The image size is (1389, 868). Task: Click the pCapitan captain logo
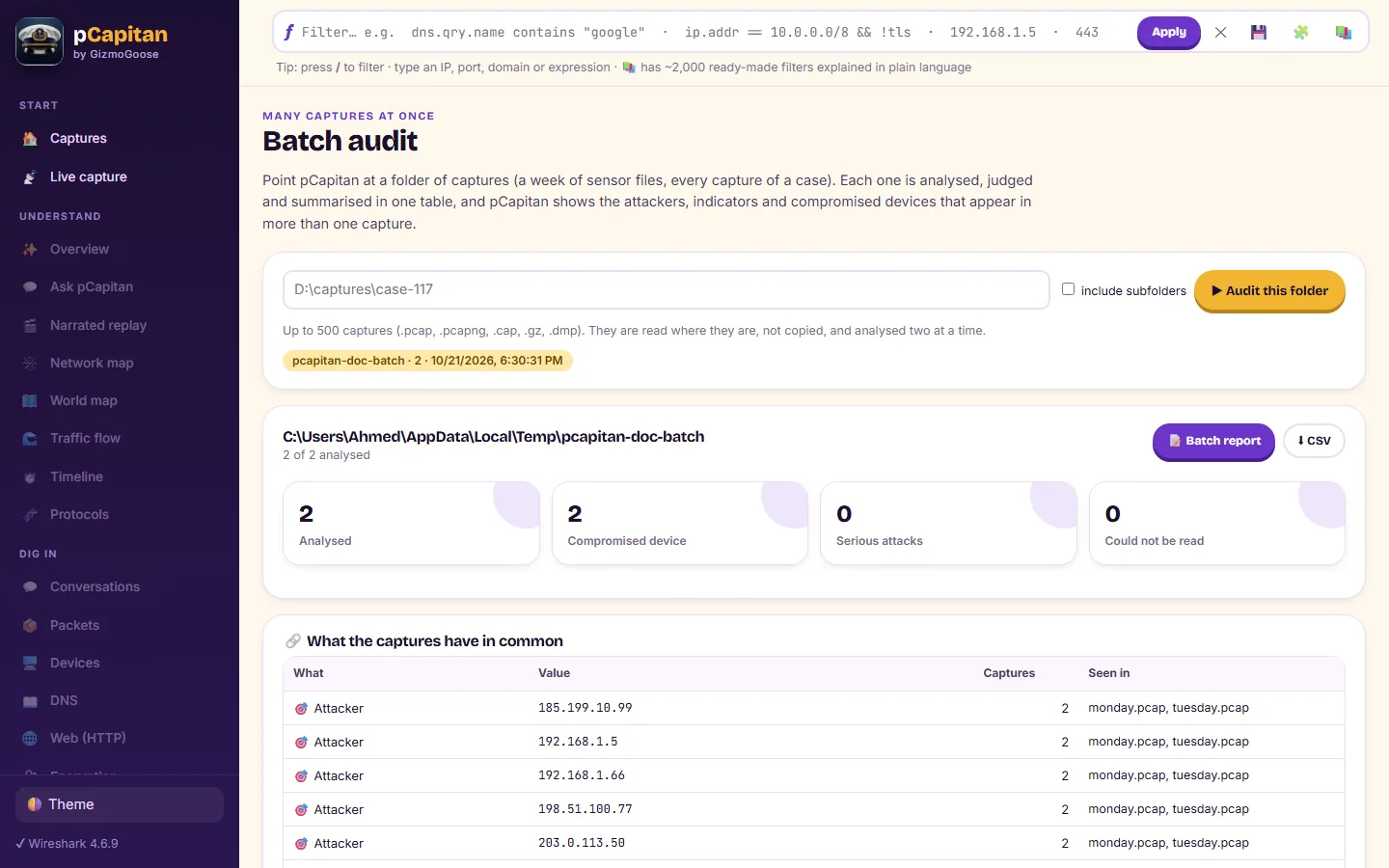(40, 41)
